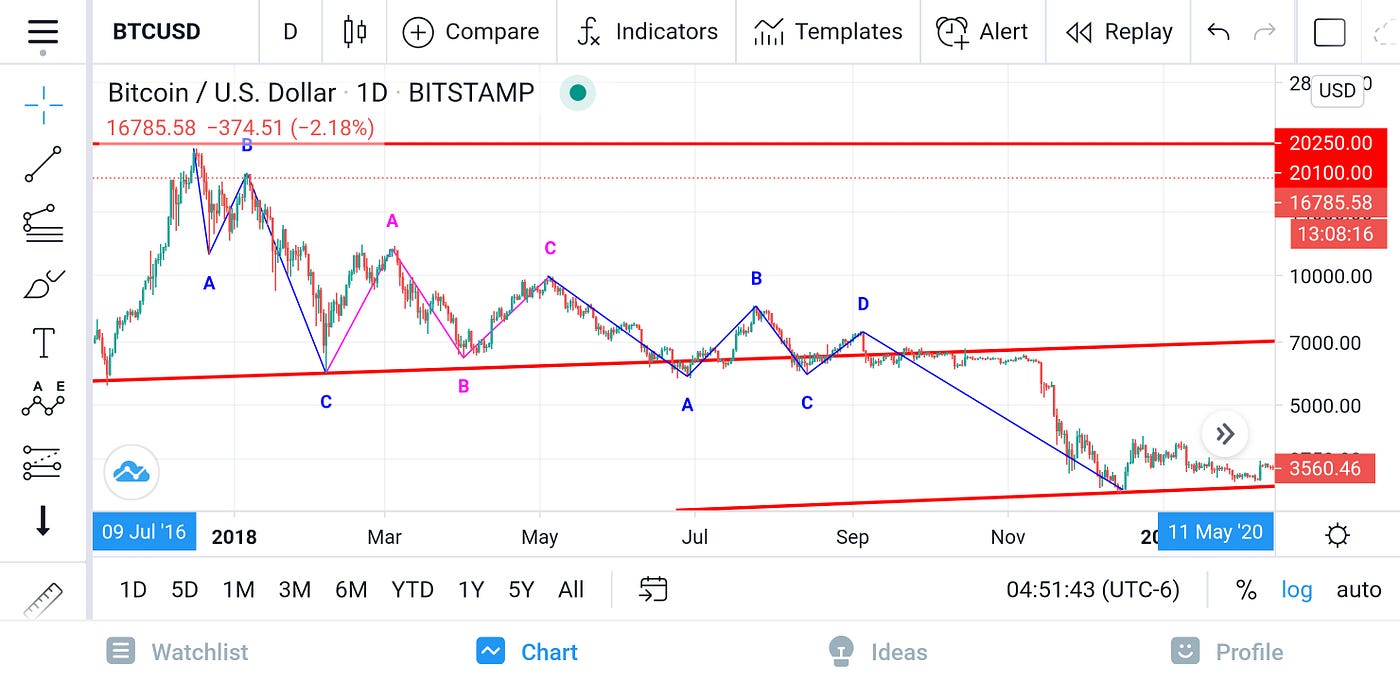This screenshot has width=1400, height=681.
Task: Select the Patterns drawing tool
Action: coord(42,399)
